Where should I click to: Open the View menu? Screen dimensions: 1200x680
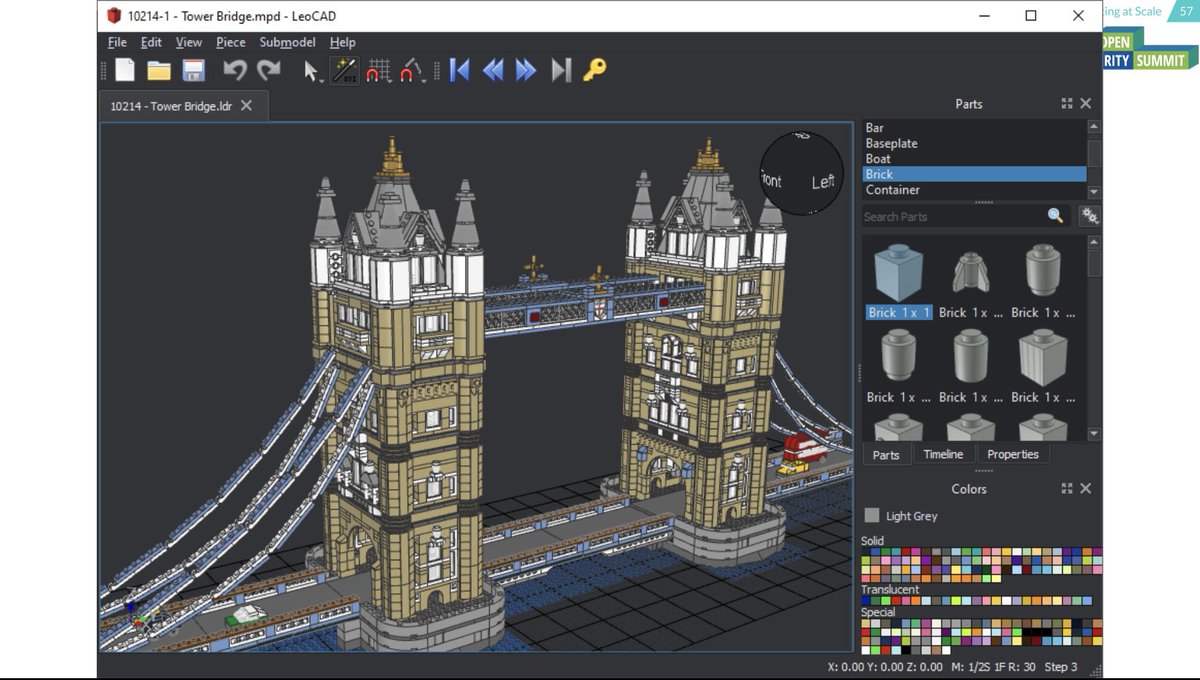(x=189, y=42)
